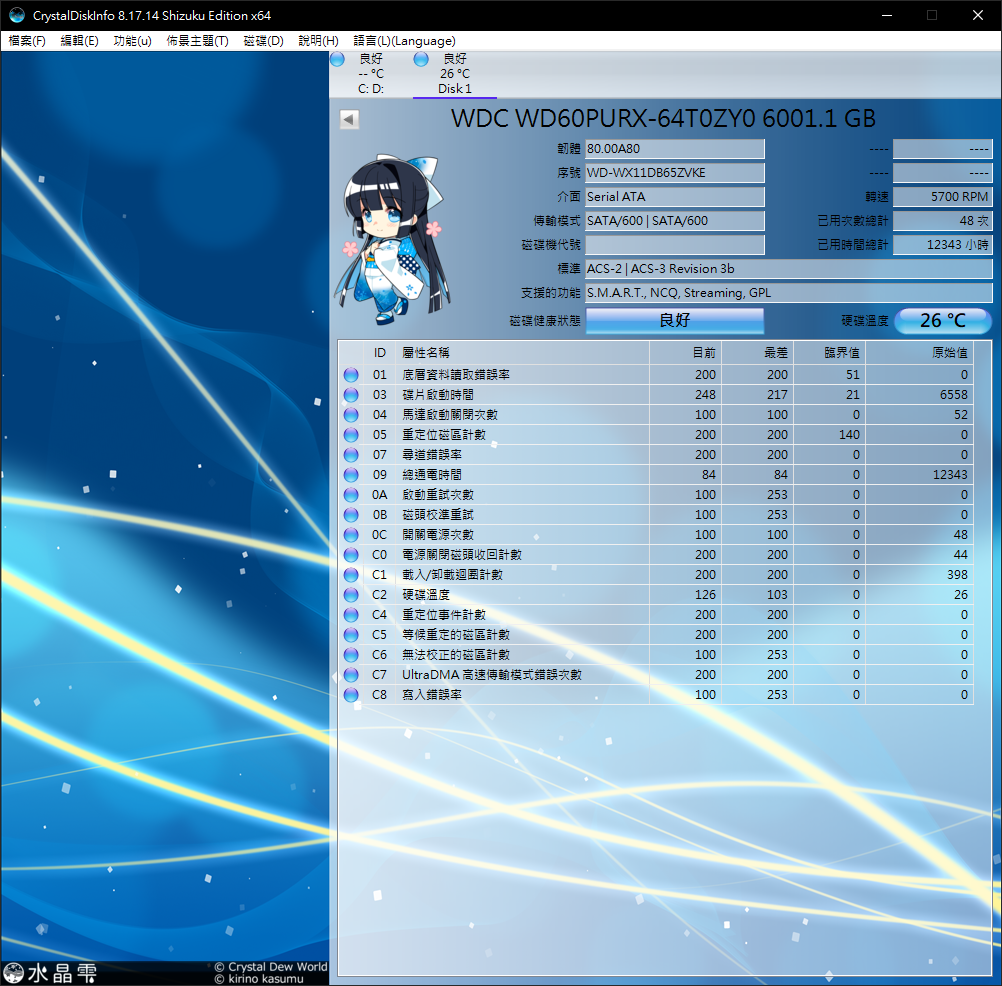Screen dimensions: 1002x986
Task: Open the 說明(H) menu
Action: pyautogui.click(x=318, y=41)
